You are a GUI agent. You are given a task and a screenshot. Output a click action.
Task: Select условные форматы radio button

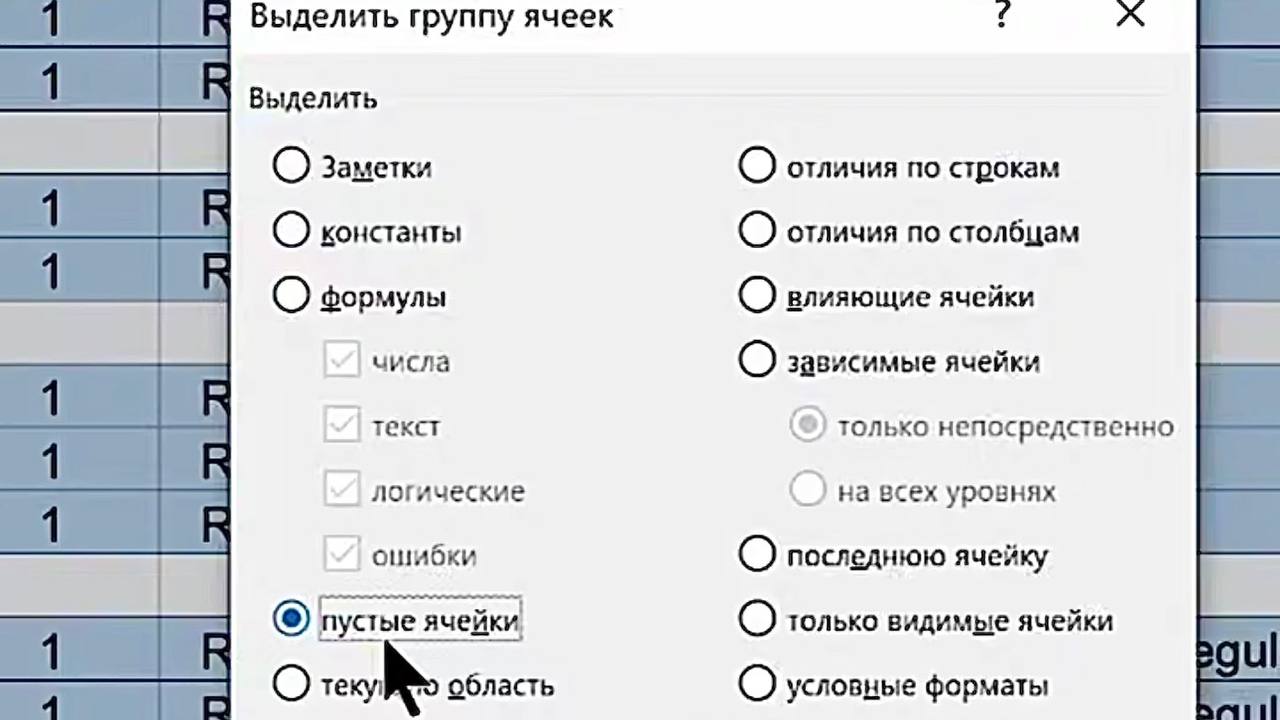click(757, 685)
